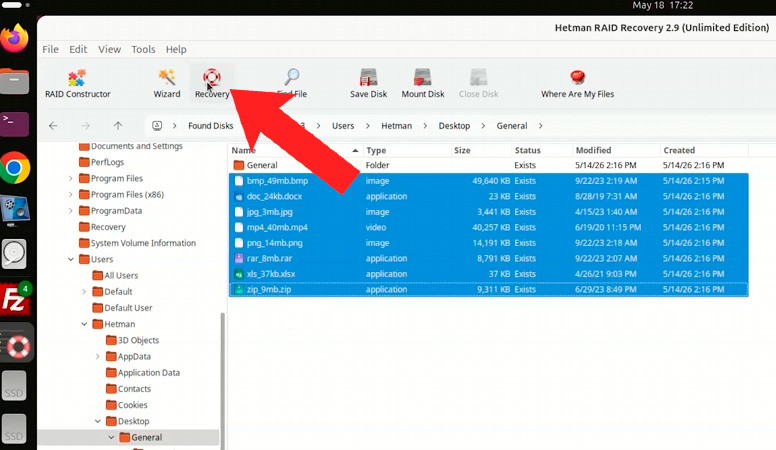Select Recovery folder in the tree
The height and width of the screenshot is (450, 776).
[102, 227]
